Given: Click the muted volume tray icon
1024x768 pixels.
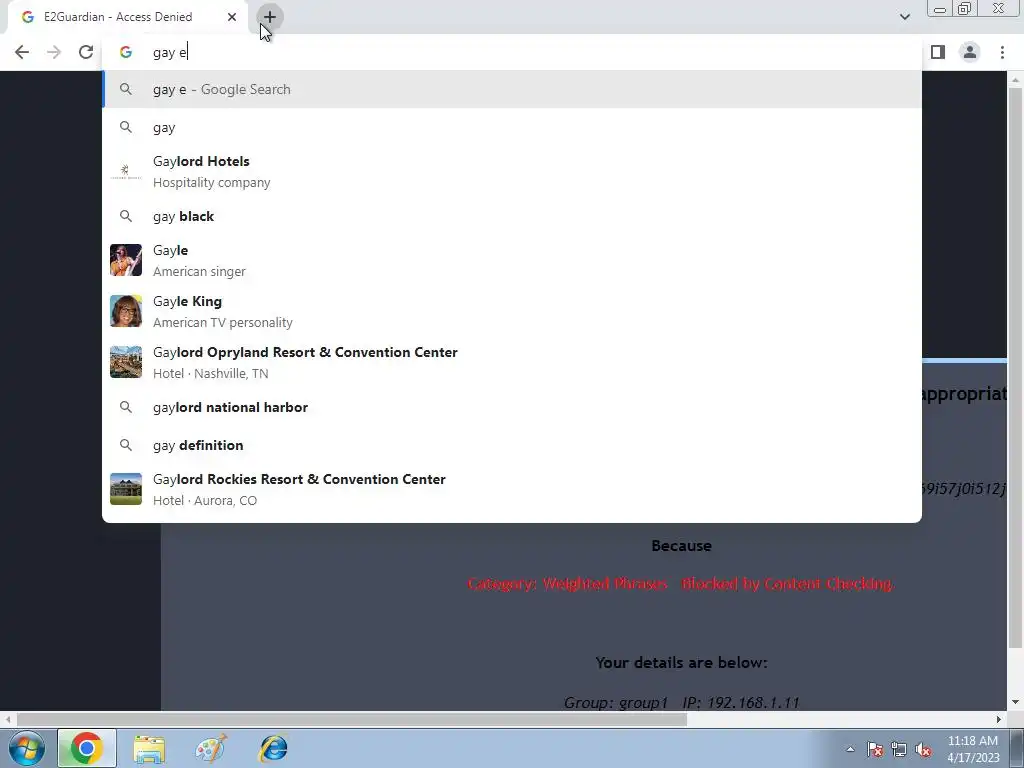Looking at the screenshot, I should pyautogui.click(x=923, y=749).
